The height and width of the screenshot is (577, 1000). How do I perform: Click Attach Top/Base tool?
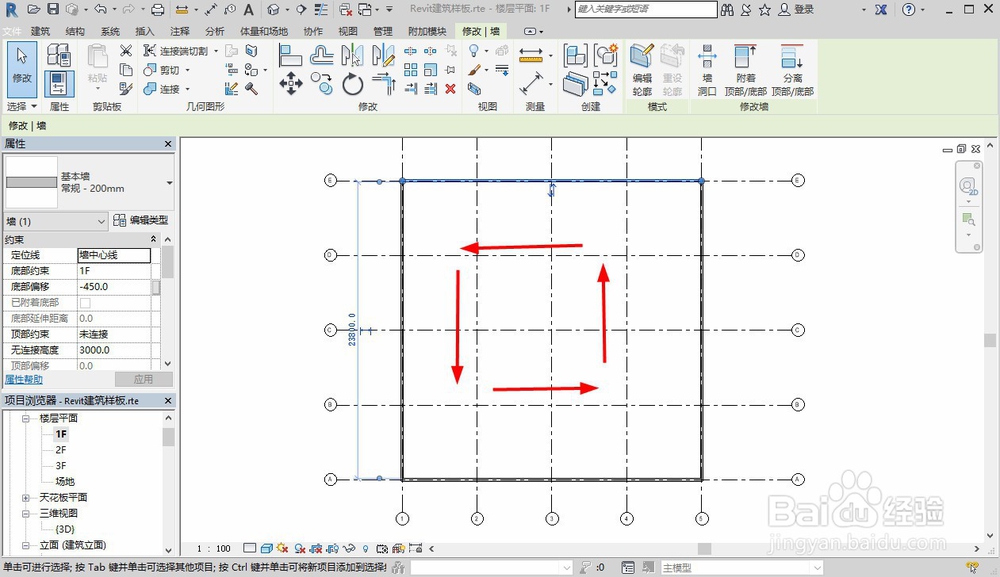point(746,70)
